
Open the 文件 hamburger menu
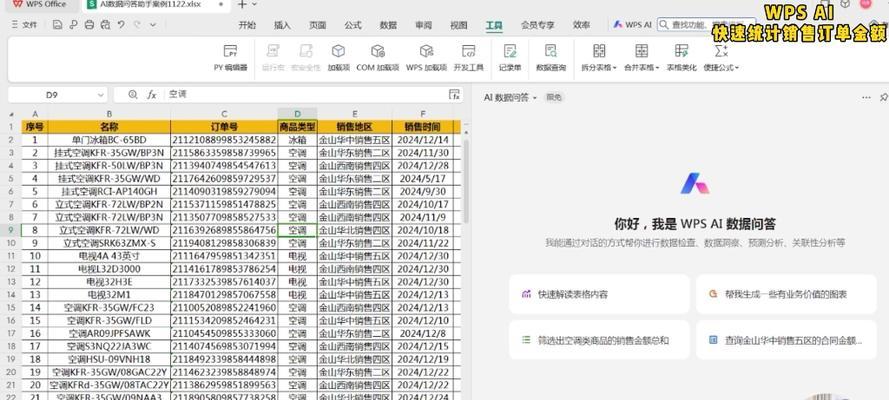click(x=24, y=25)
